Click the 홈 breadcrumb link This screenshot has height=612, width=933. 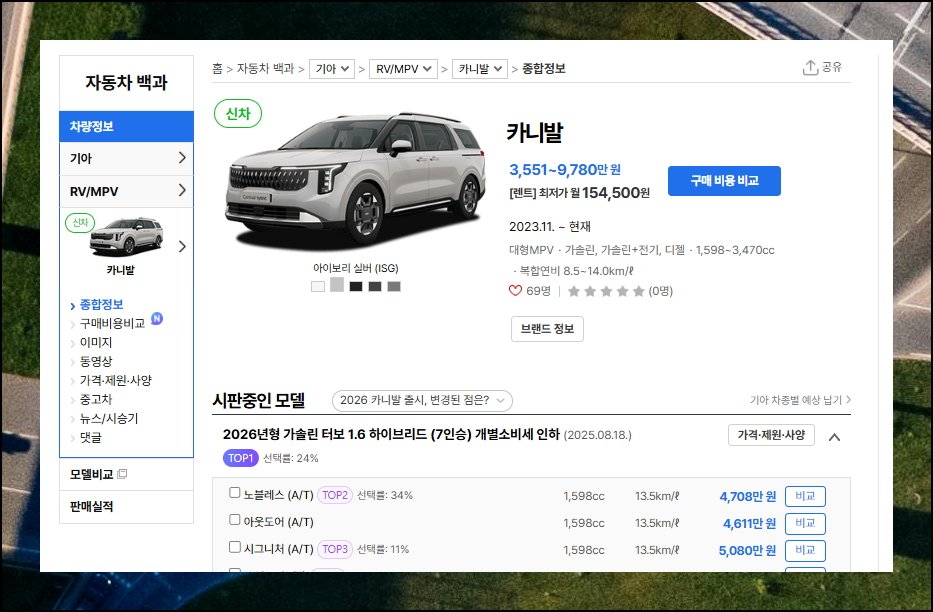pyautogui.click(x=217, y=68)
